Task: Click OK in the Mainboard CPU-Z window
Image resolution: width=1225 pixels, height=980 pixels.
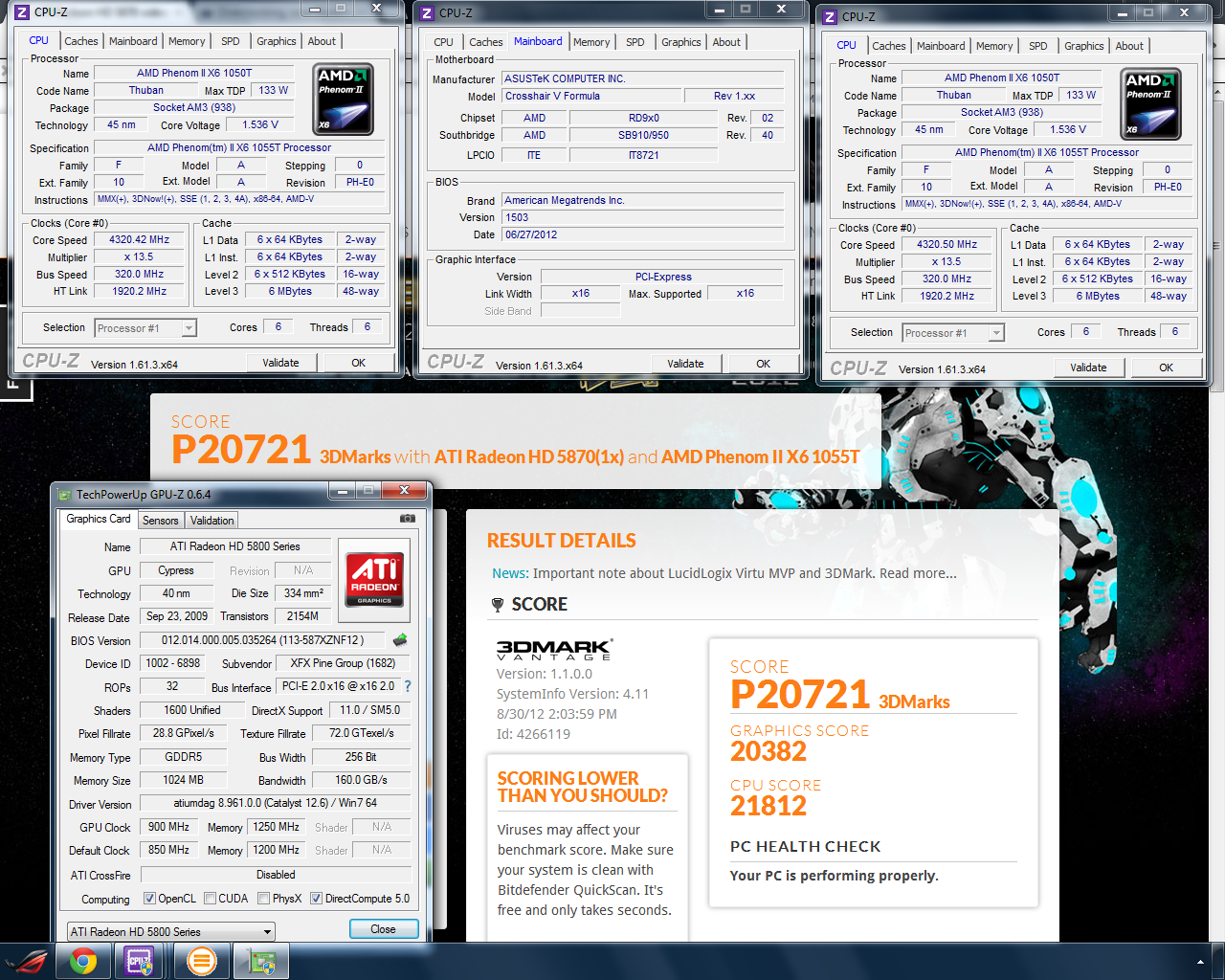Action: click(x=763, y=364)
